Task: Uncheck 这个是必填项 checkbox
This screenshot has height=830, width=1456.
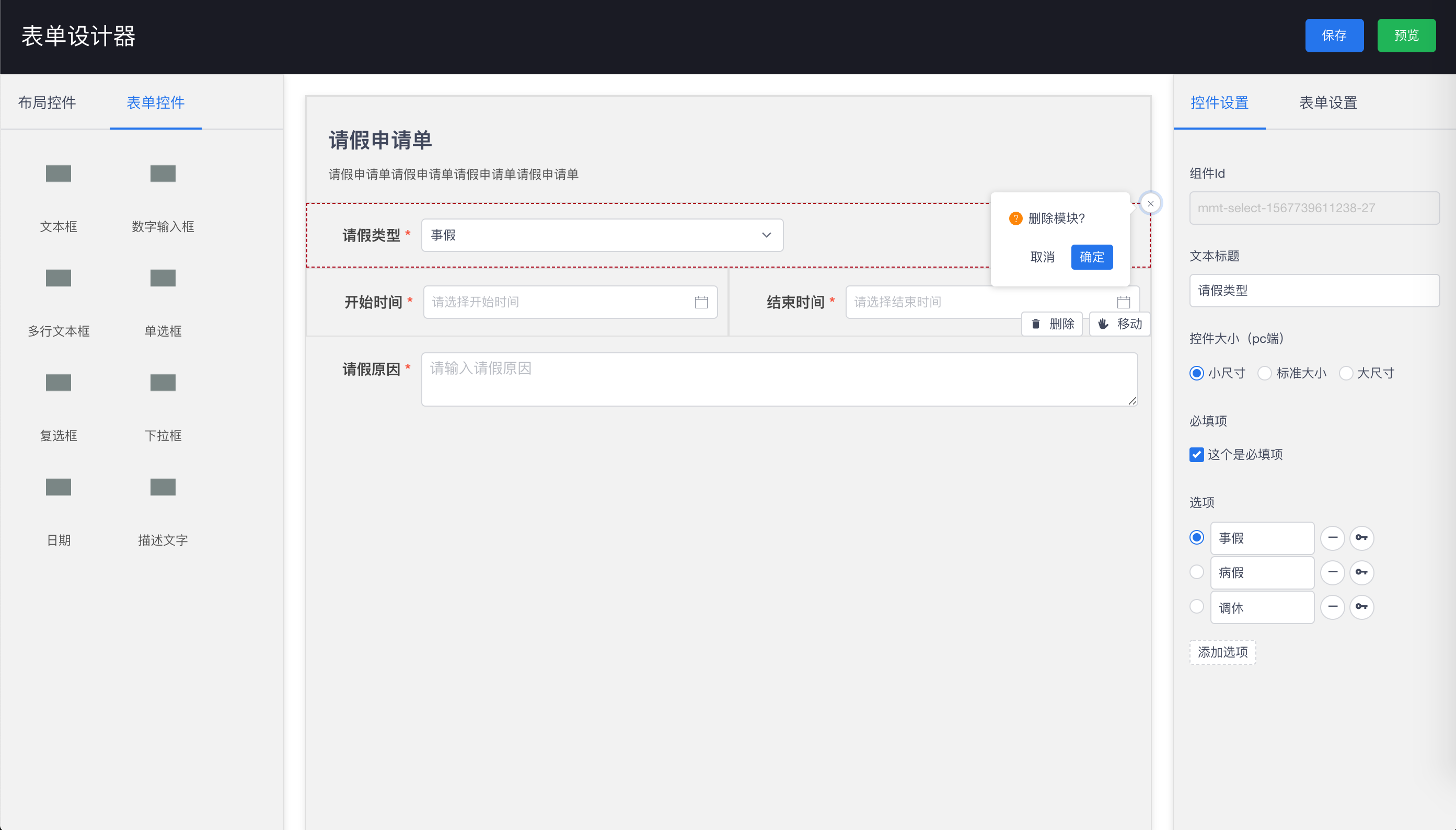Action: pos(1196,454)
